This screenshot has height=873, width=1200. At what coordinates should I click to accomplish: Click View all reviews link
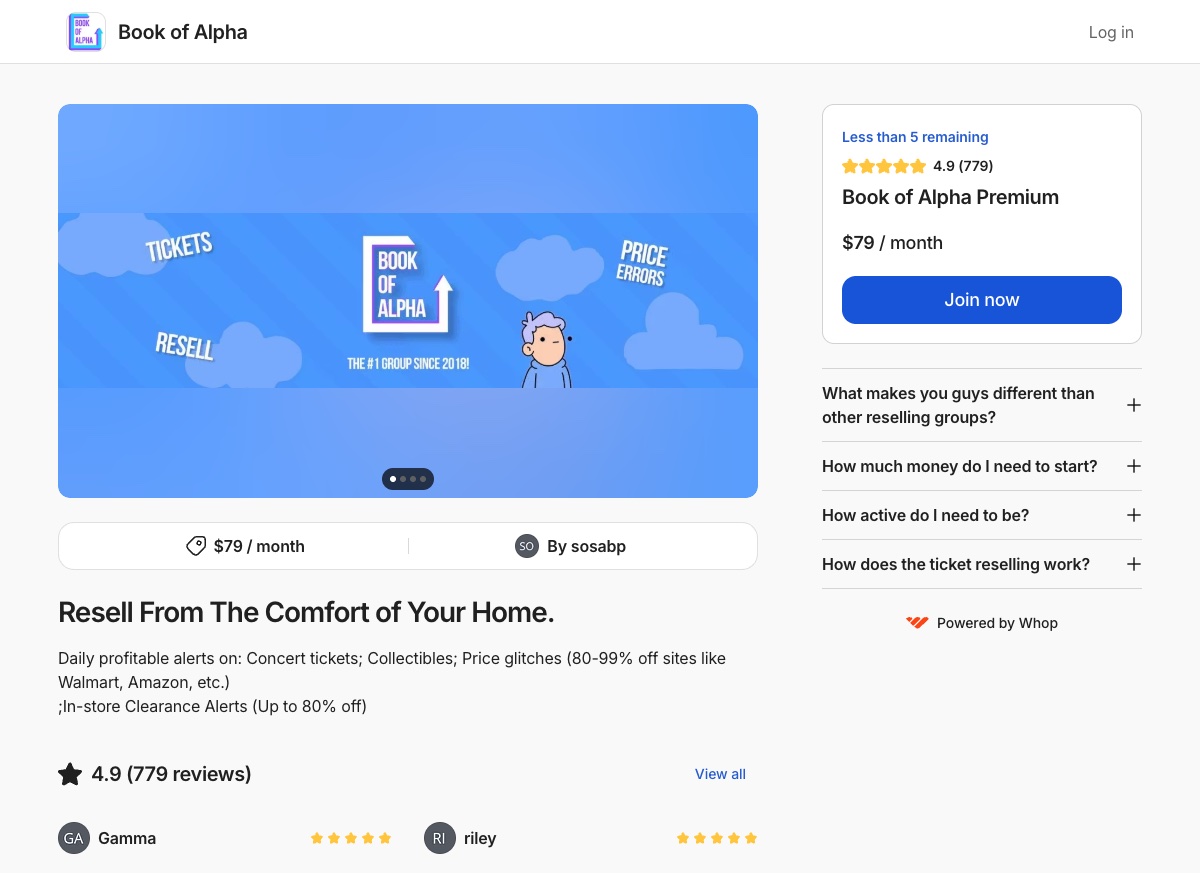pos(720,773)
